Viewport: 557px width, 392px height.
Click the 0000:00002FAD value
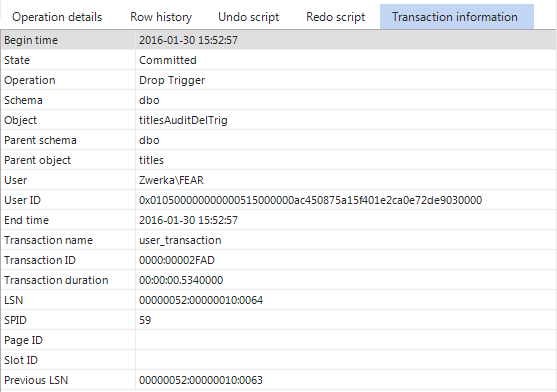(x=177, y=260)
